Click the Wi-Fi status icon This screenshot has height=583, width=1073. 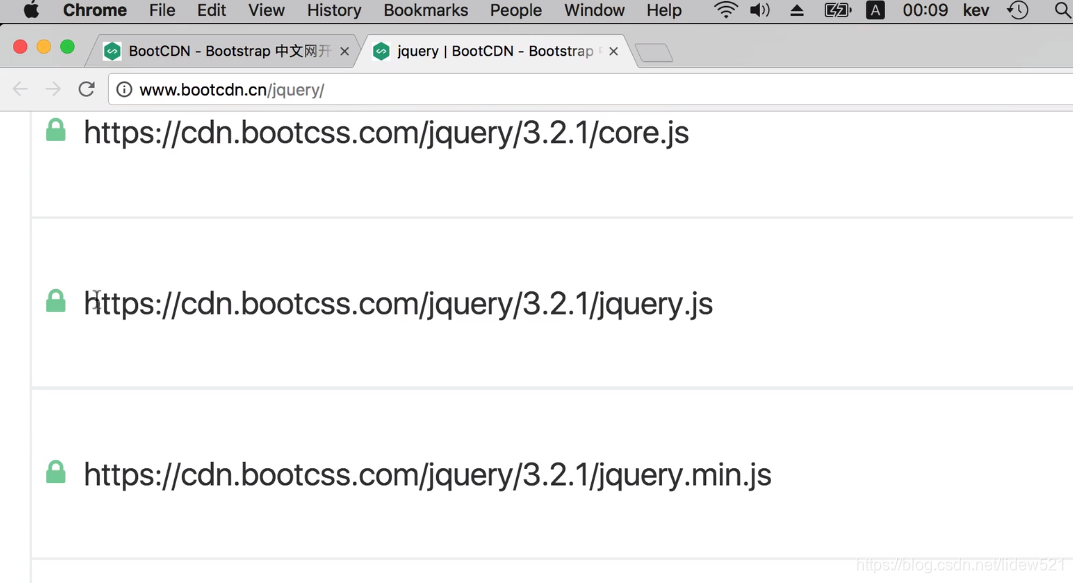pyautogui.click(x=725, y=10)
